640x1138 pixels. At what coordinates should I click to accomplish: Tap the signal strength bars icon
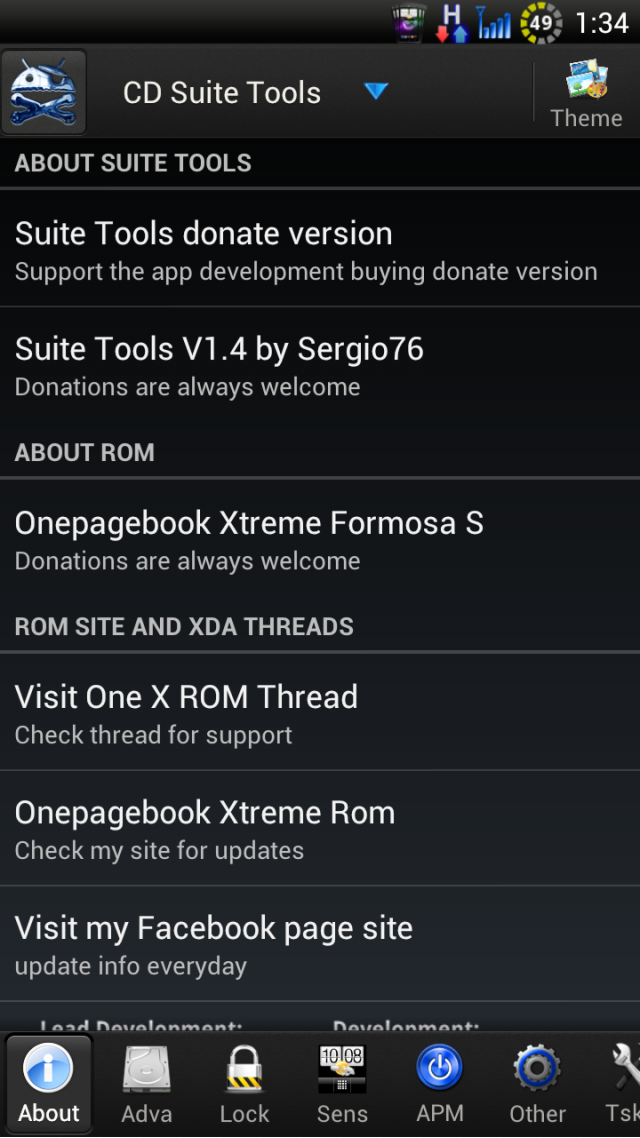pos(493,22)
